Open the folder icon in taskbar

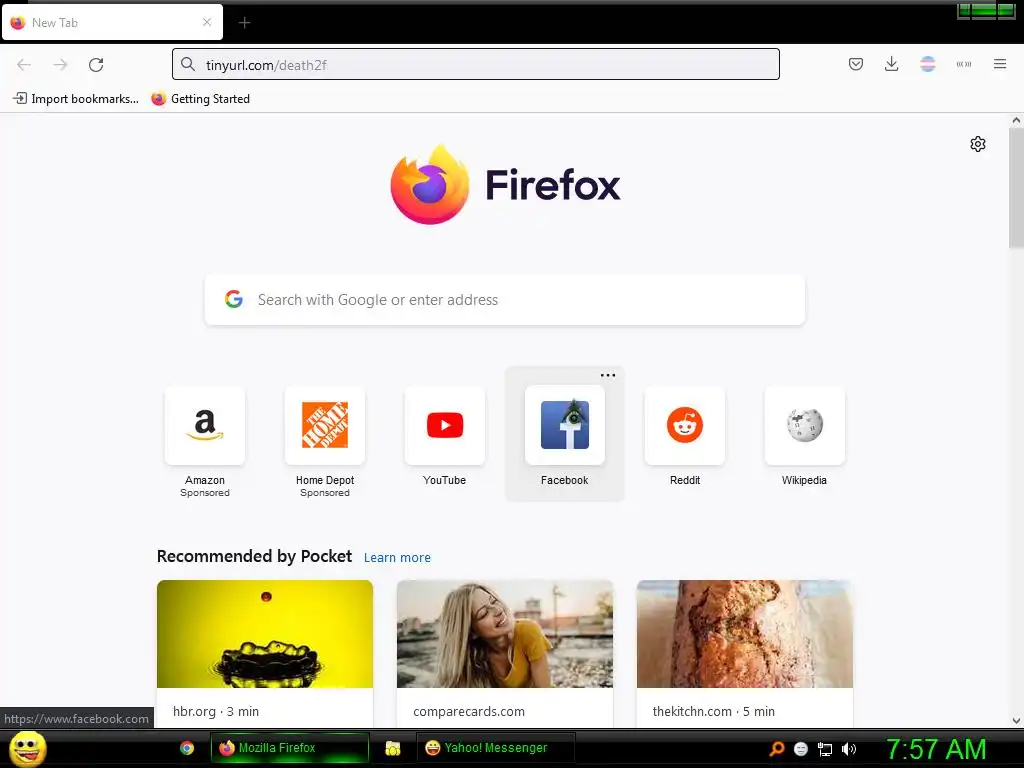point(392,748)
